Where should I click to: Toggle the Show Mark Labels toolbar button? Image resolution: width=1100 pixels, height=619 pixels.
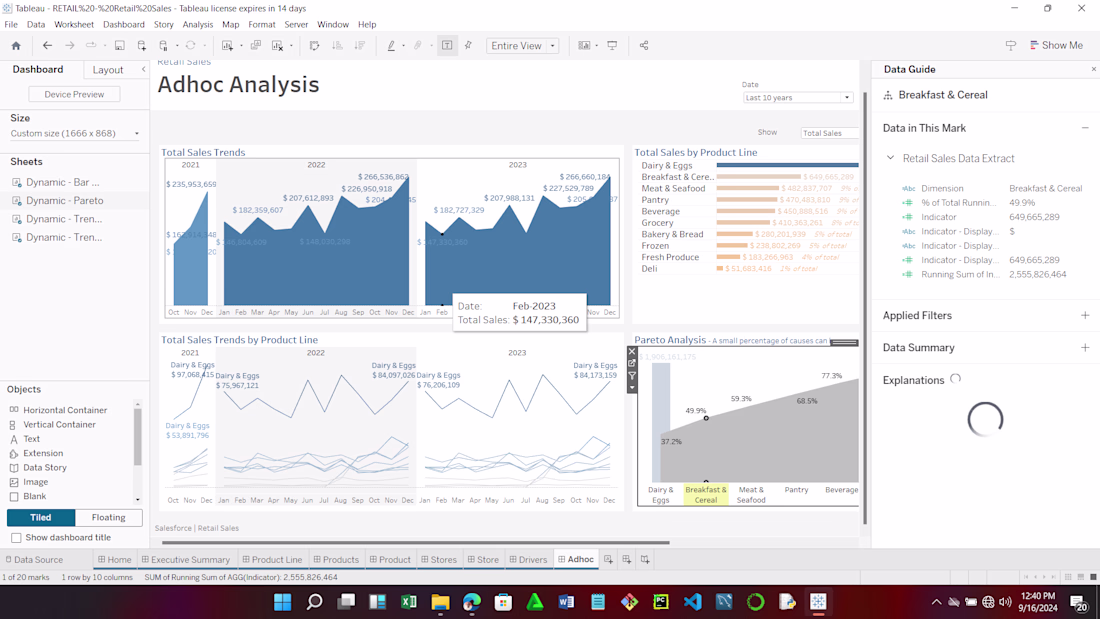click(447, 46)
